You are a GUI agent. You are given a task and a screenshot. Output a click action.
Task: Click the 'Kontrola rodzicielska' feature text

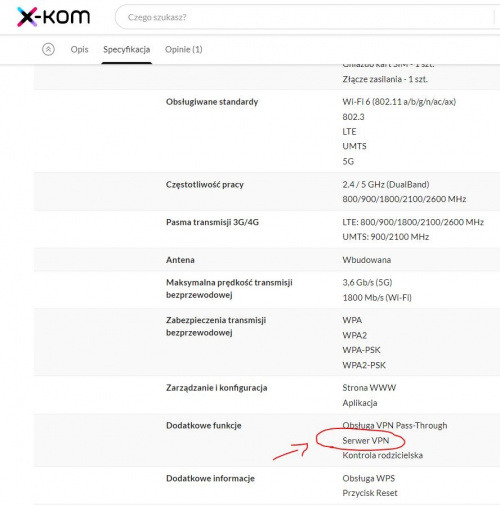tap(382, 455)
